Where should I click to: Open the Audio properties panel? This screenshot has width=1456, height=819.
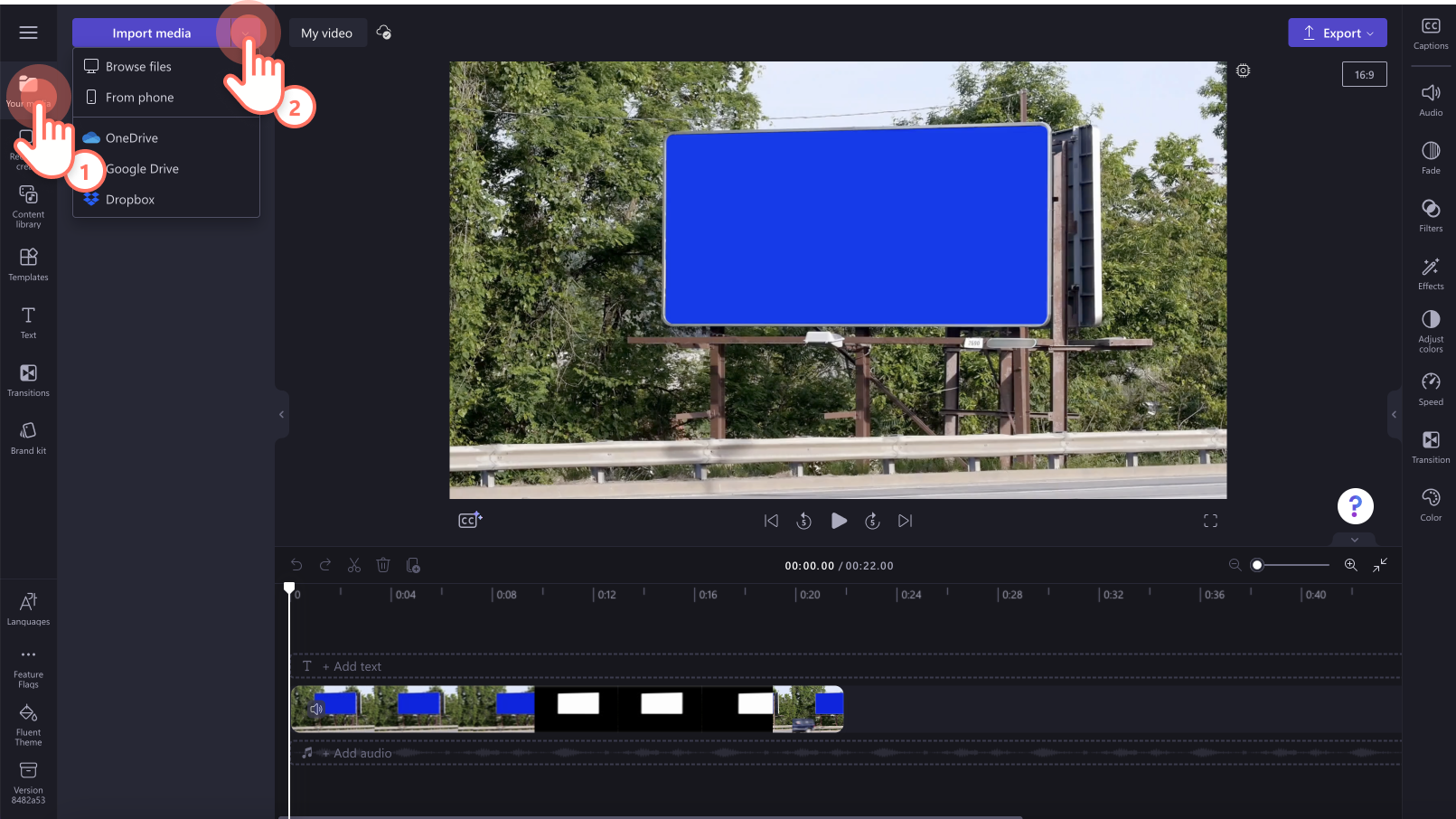coord(1431,100)
